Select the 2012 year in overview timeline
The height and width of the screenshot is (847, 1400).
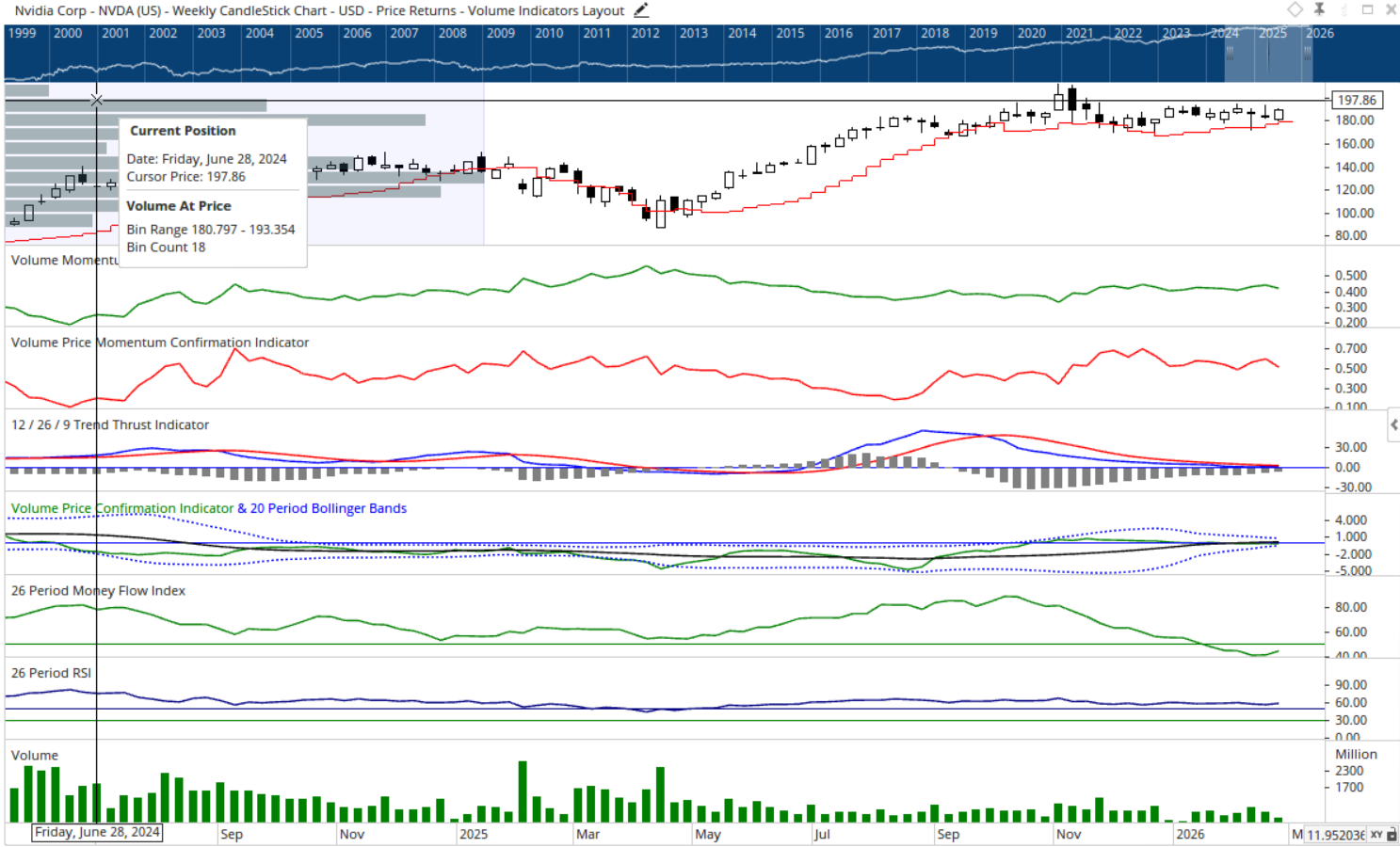[x=645, y=33]
